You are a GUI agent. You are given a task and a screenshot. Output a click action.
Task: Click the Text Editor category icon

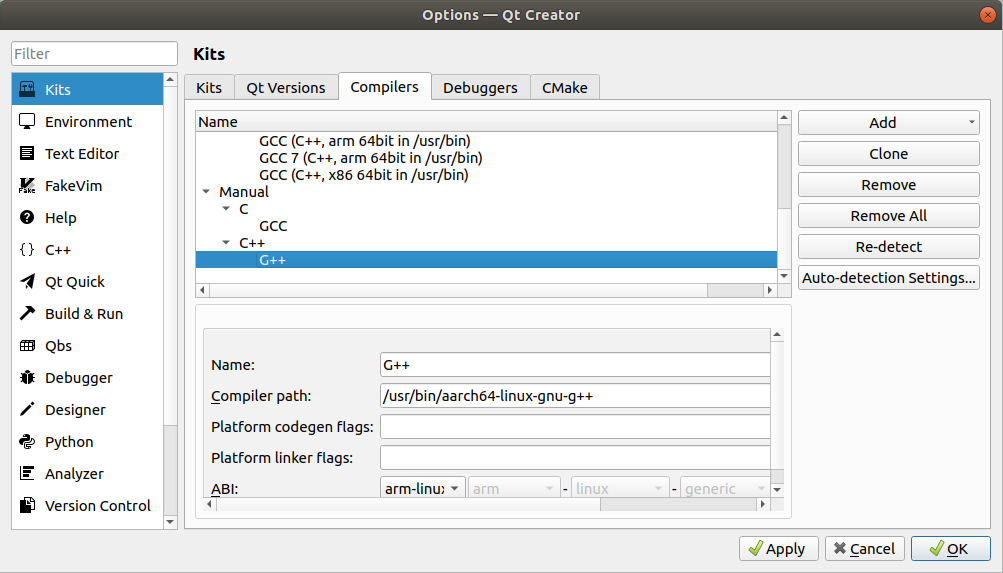pos(28,154)
